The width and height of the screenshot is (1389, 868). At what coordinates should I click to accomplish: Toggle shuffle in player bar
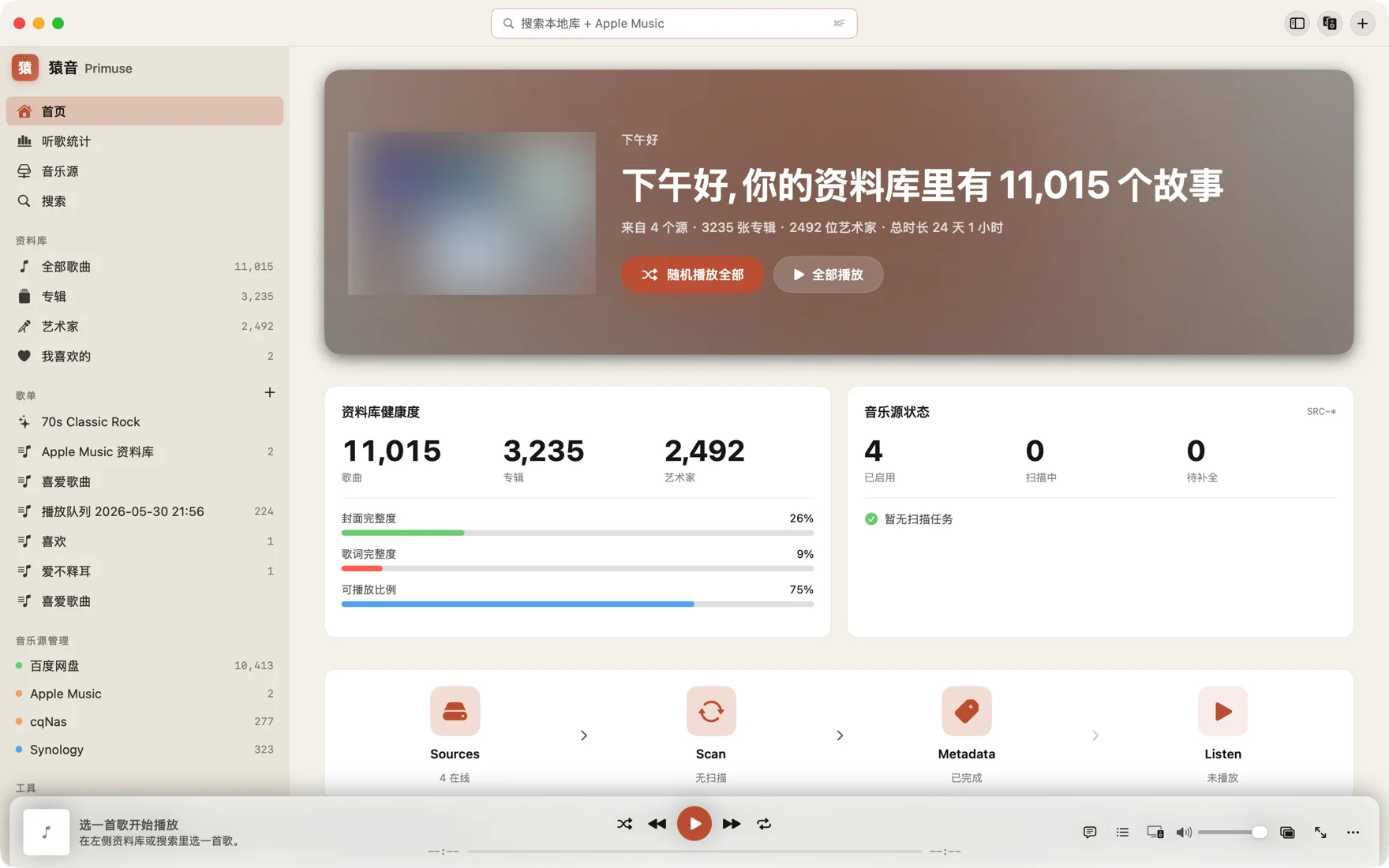624,824
